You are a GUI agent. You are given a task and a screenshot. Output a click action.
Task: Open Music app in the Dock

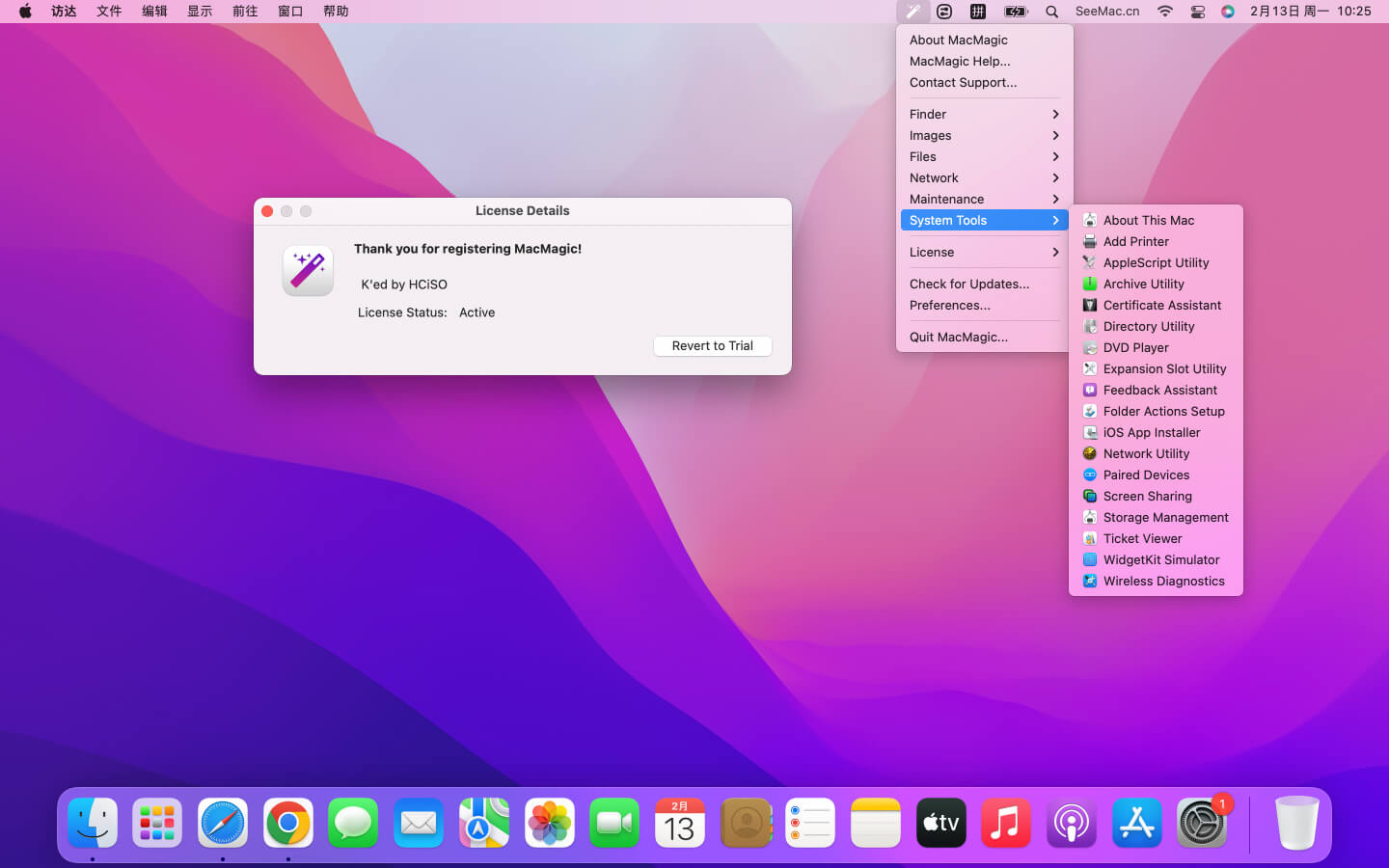(x=1006, y=824)
